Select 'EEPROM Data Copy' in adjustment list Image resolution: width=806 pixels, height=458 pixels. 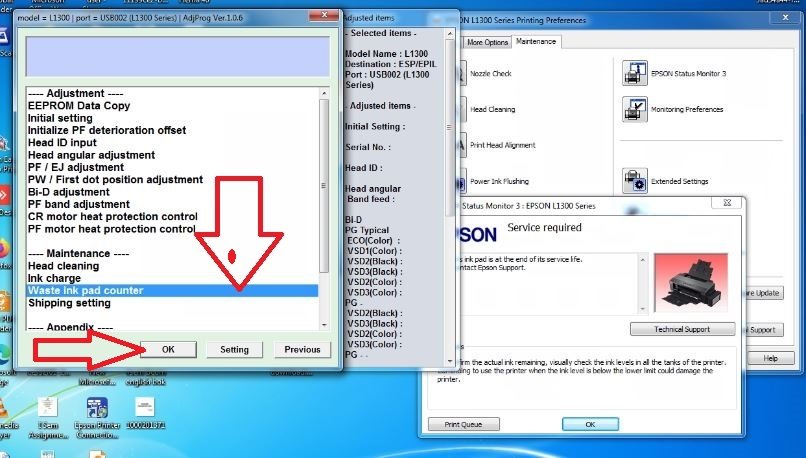[x=79, y=106]
